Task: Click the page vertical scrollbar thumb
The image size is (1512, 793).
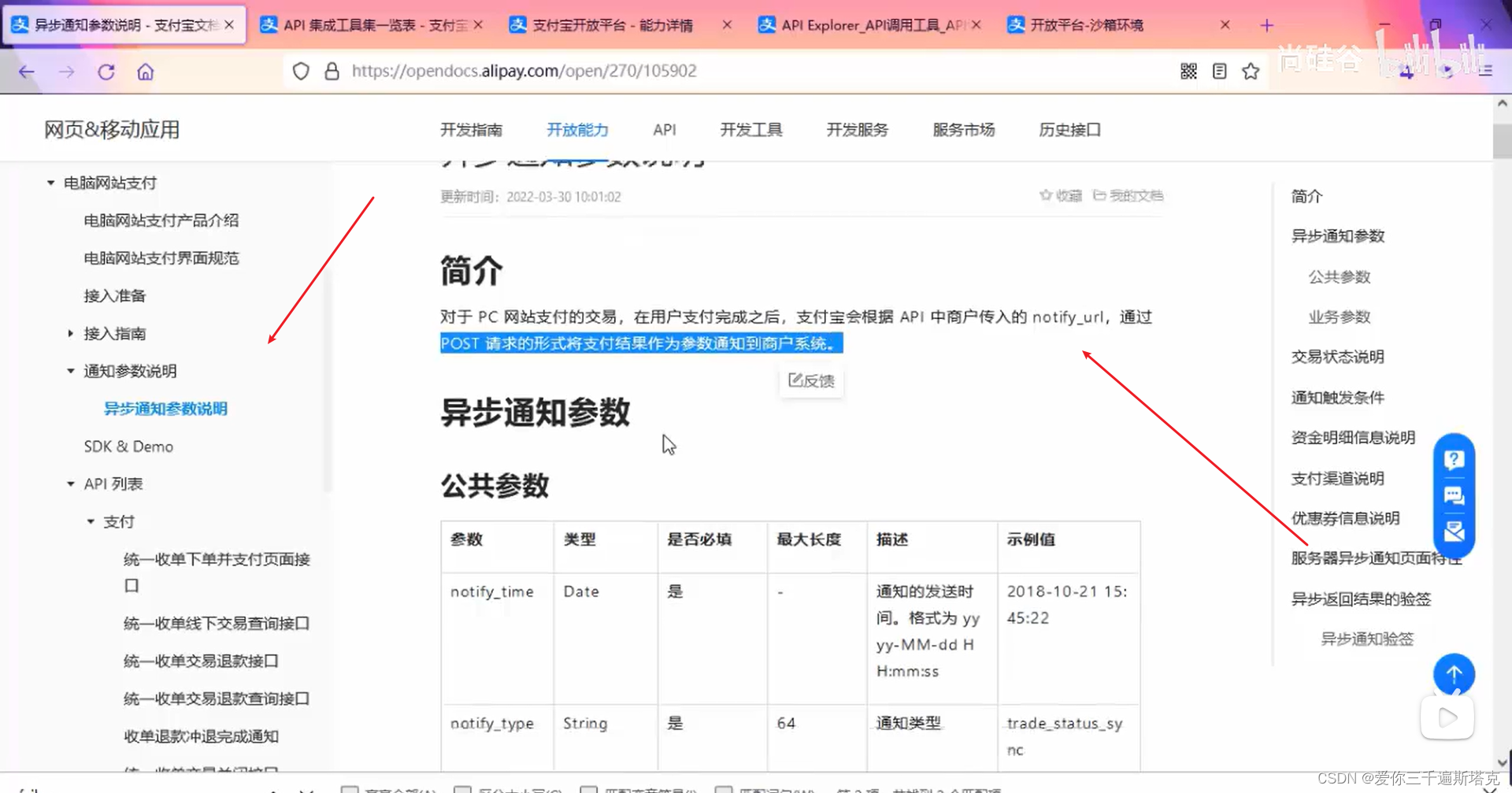Action: coord(1502,140)
